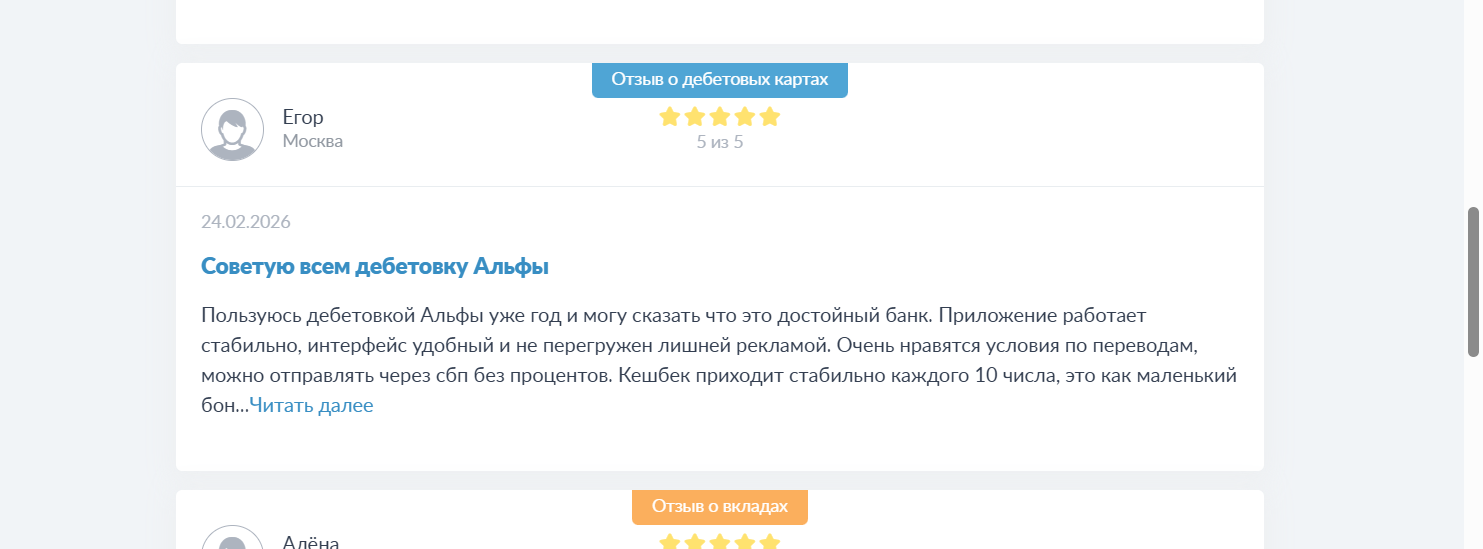This screenshot has height=549, width=1483.
Task: Open review titled 'Советую всем дебетовку Альфы'
Action: (375, 267)
